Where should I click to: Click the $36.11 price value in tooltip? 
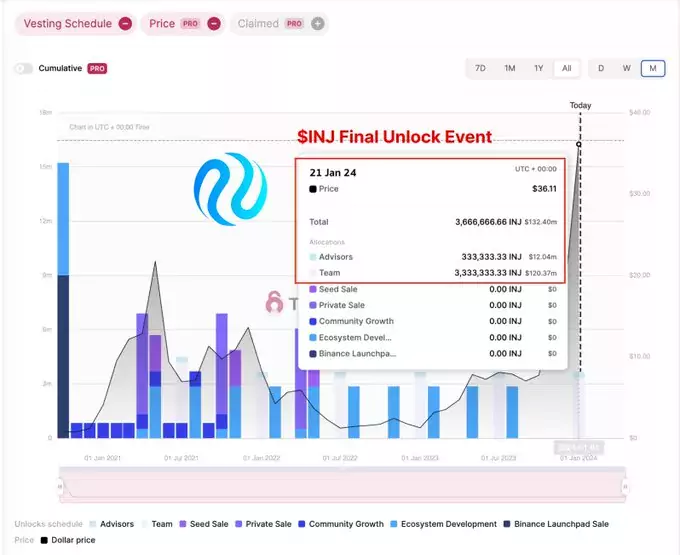point(544,189)
